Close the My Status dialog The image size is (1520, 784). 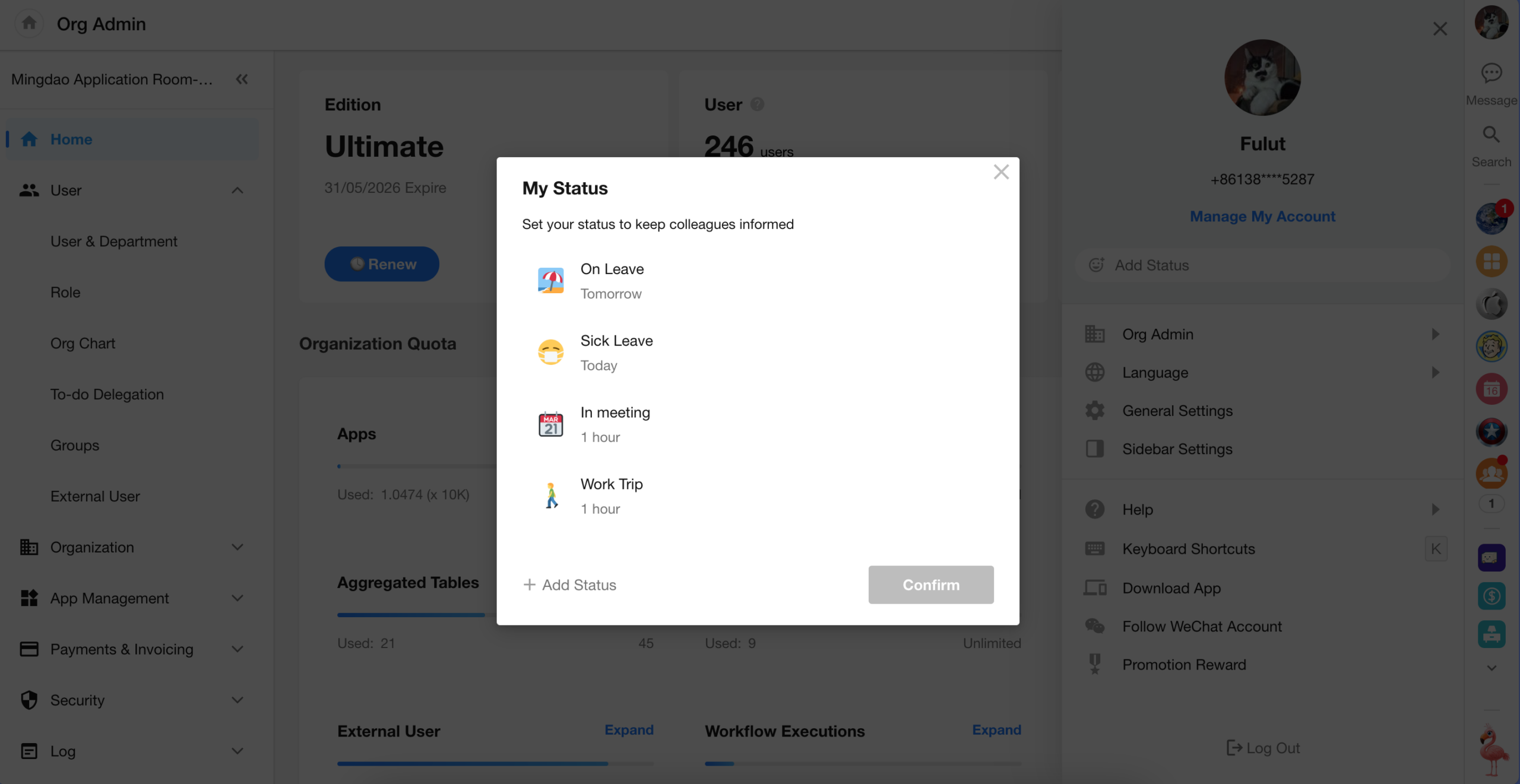(1001, 172)
